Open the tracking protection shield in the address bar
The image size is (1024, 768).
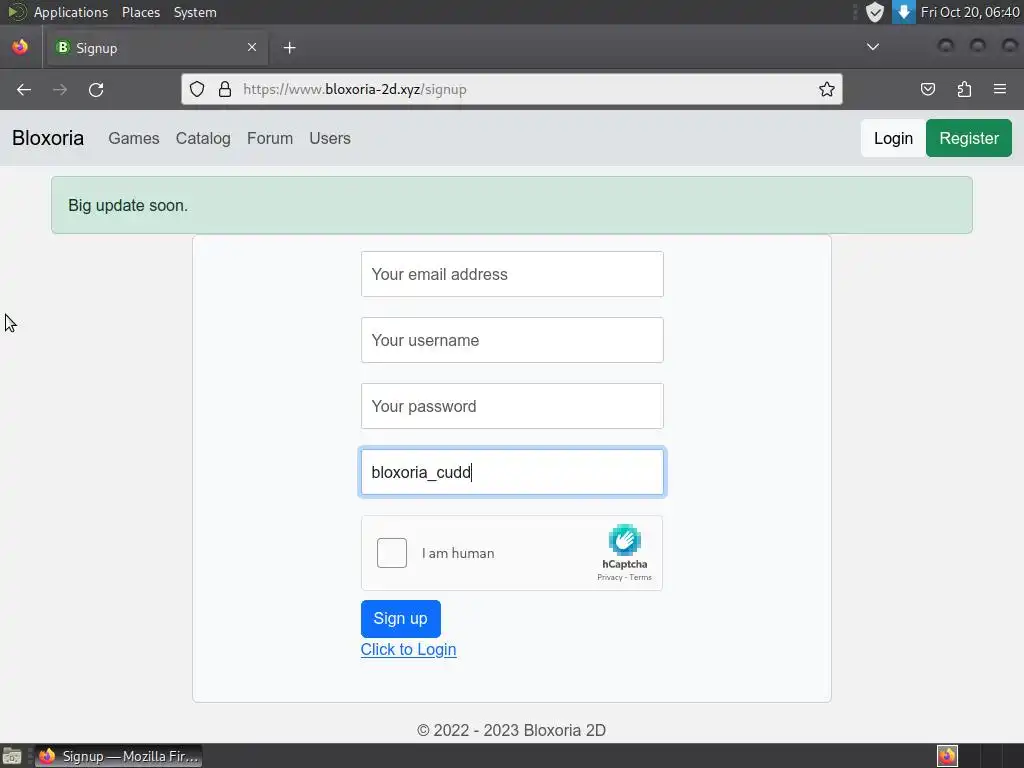pyautogui.click(x=197, y=89)
